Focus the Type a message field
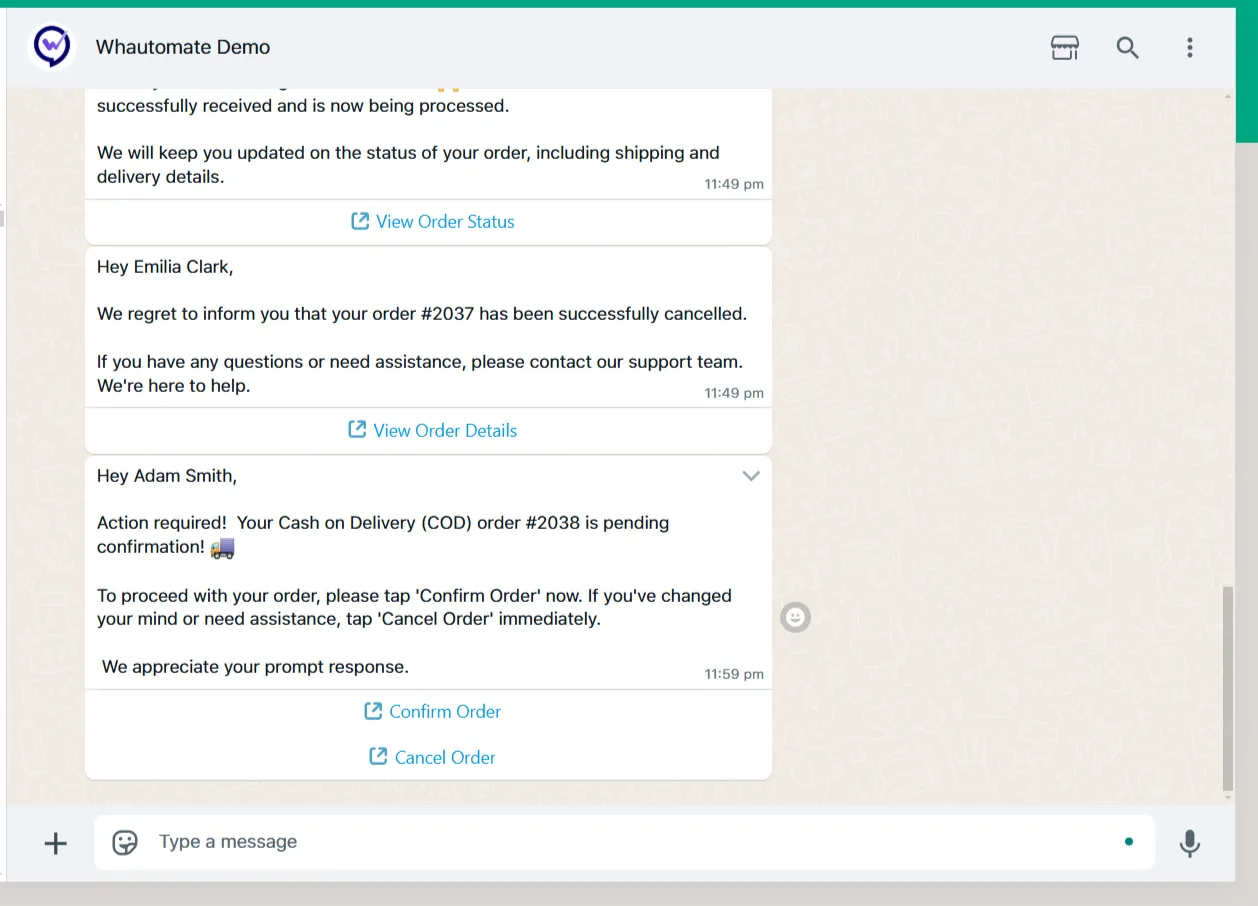Viewport: 1258px width, 906px height. coord(624,842)
